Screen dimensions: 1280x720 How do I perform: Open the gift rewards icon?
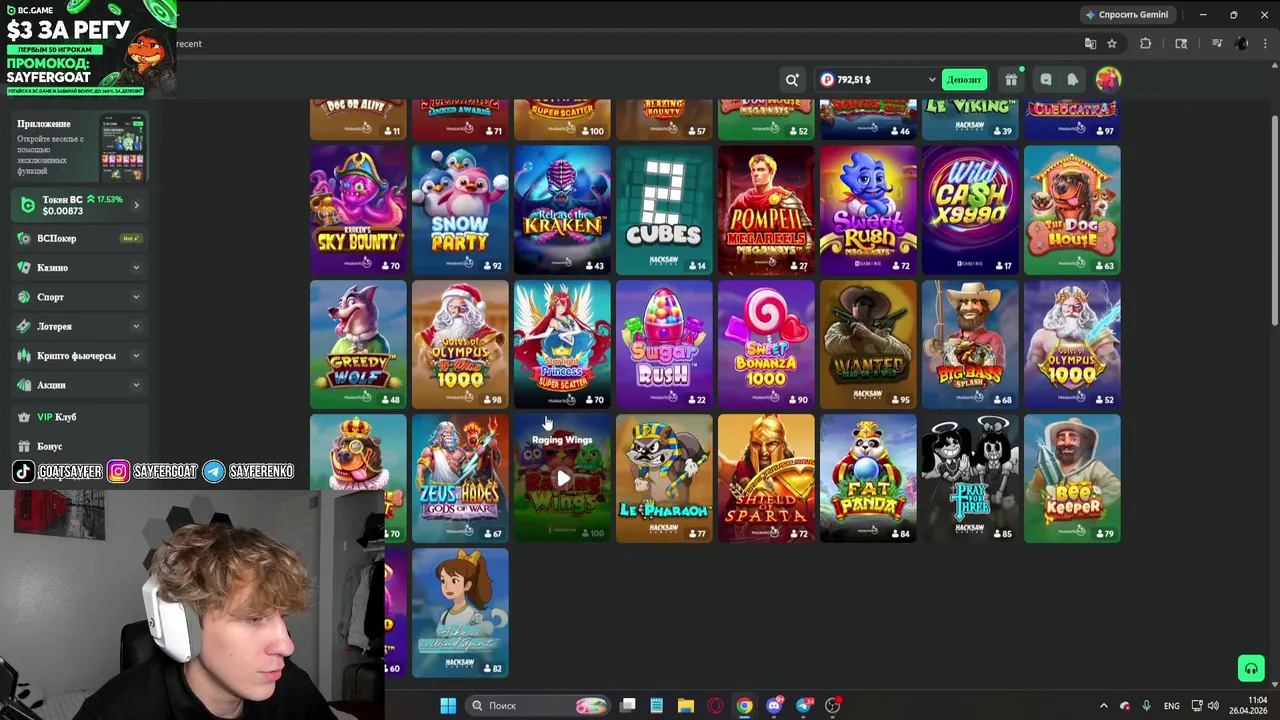1011,80
